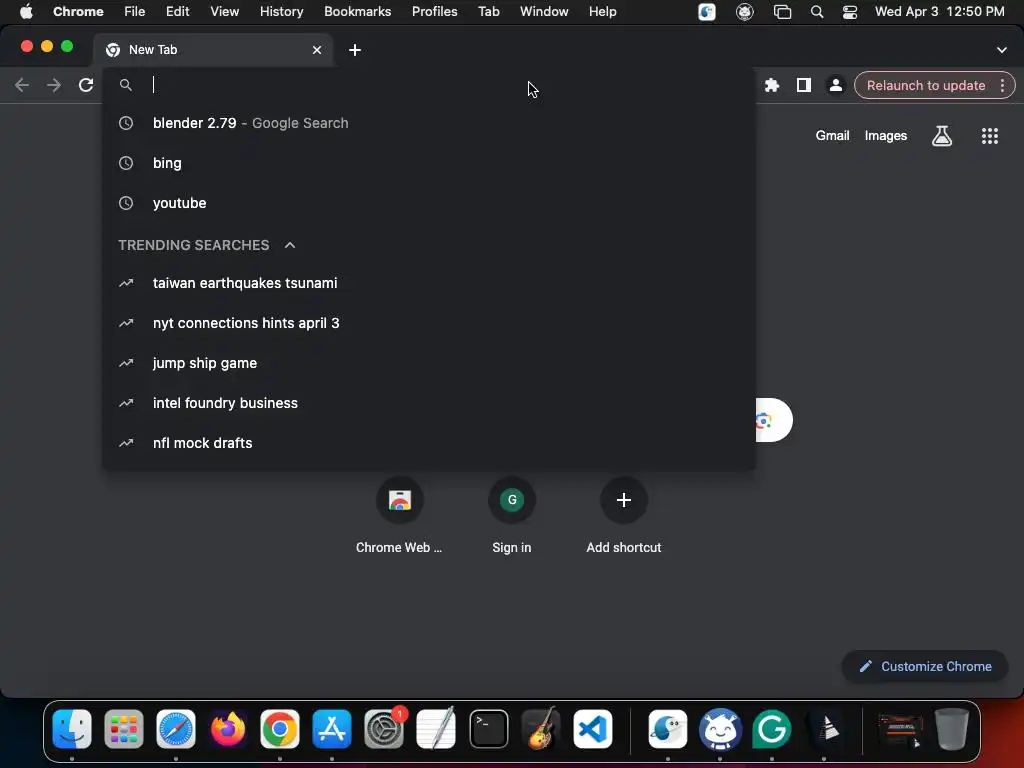
Task: Open the Bookmarks menu
Action: [357, 12]
